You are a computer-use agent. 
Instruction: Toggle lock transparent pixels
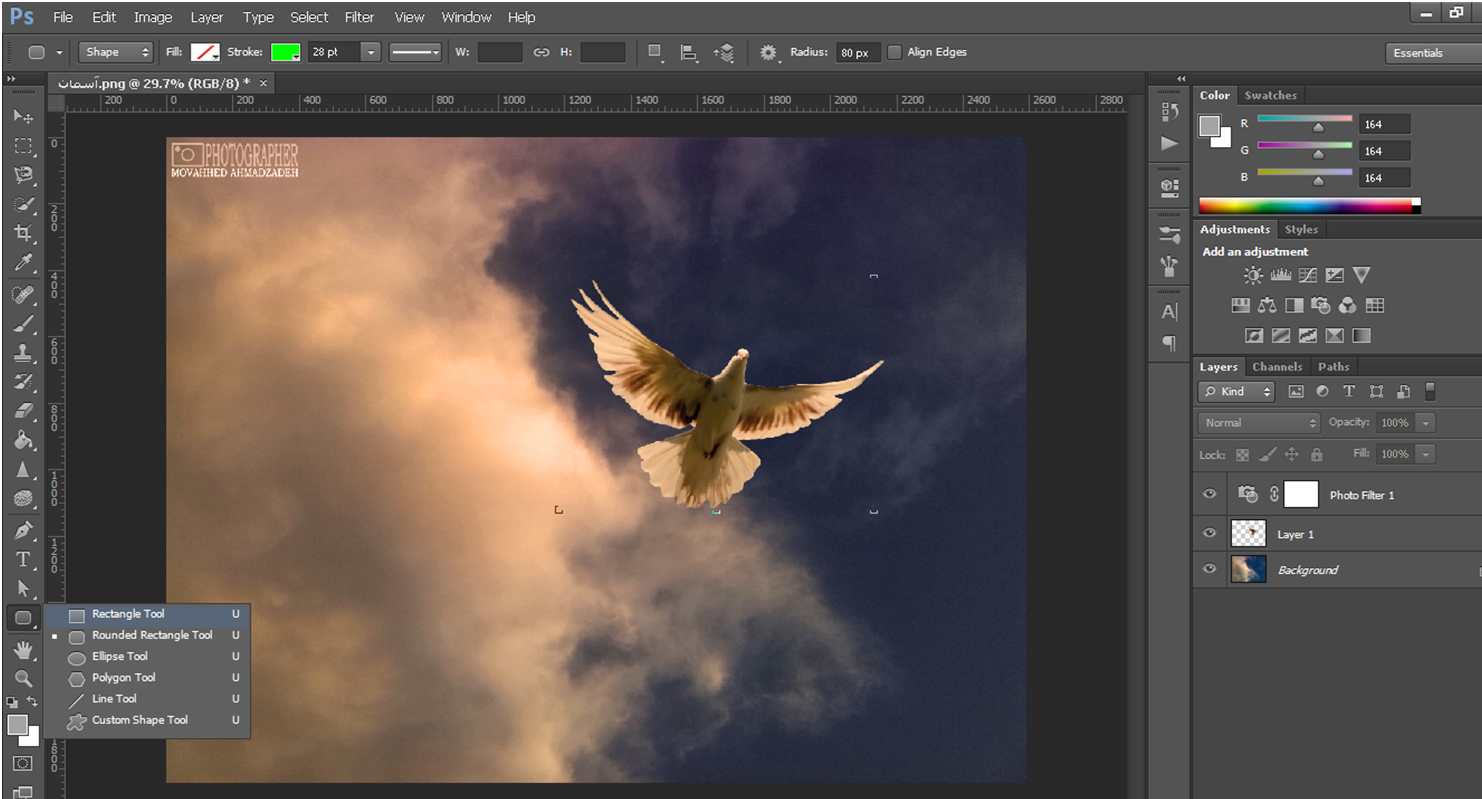point(1242,454)
